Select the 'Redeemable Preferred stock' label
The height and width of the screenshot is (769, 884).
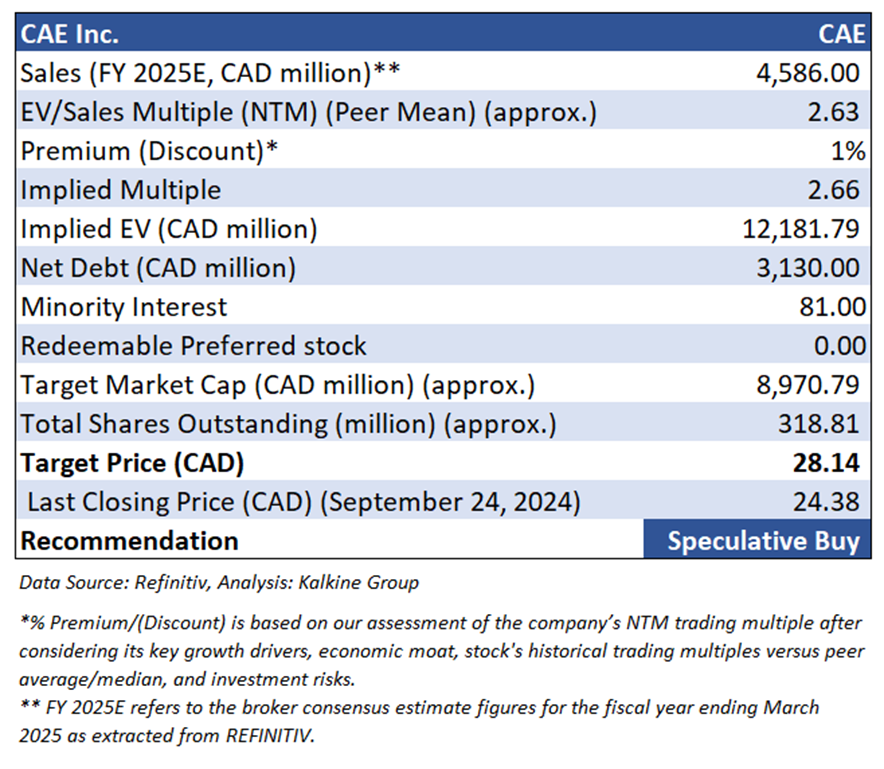[193, 346]
